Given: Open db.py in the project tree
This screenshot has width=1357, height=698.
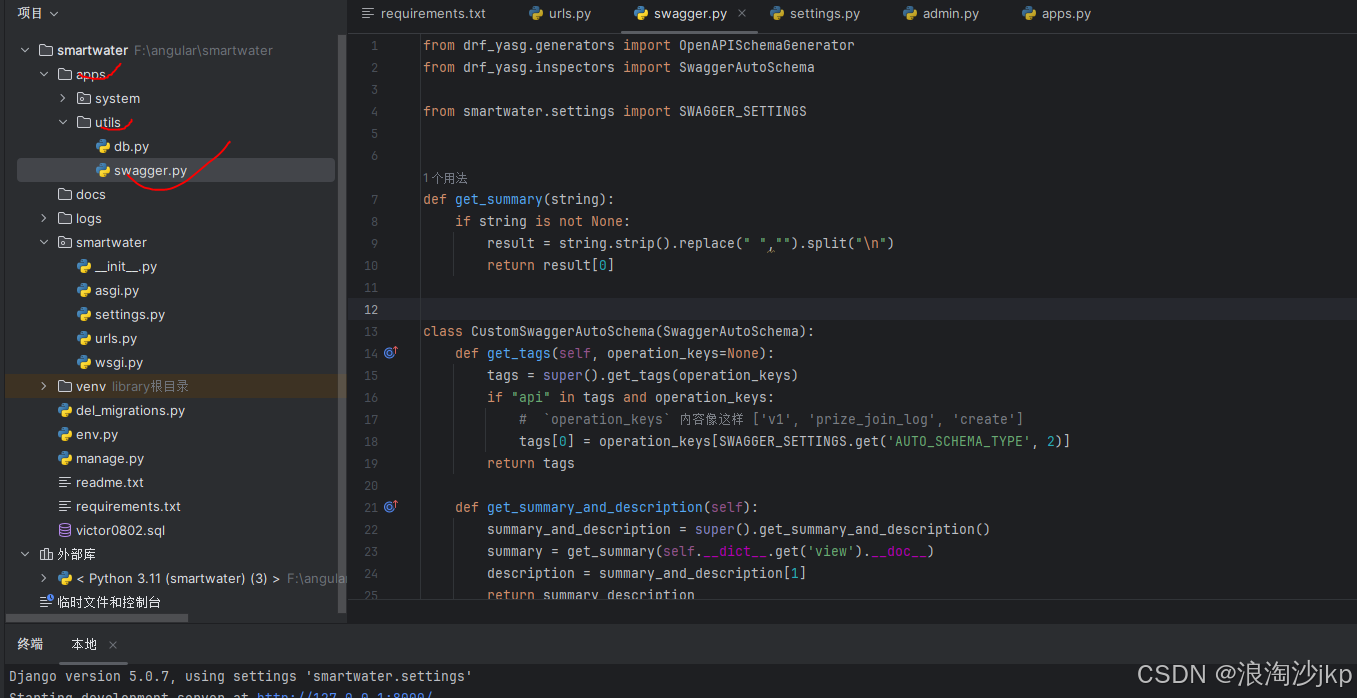Looking at the screenshot, I should click(131, 147).
